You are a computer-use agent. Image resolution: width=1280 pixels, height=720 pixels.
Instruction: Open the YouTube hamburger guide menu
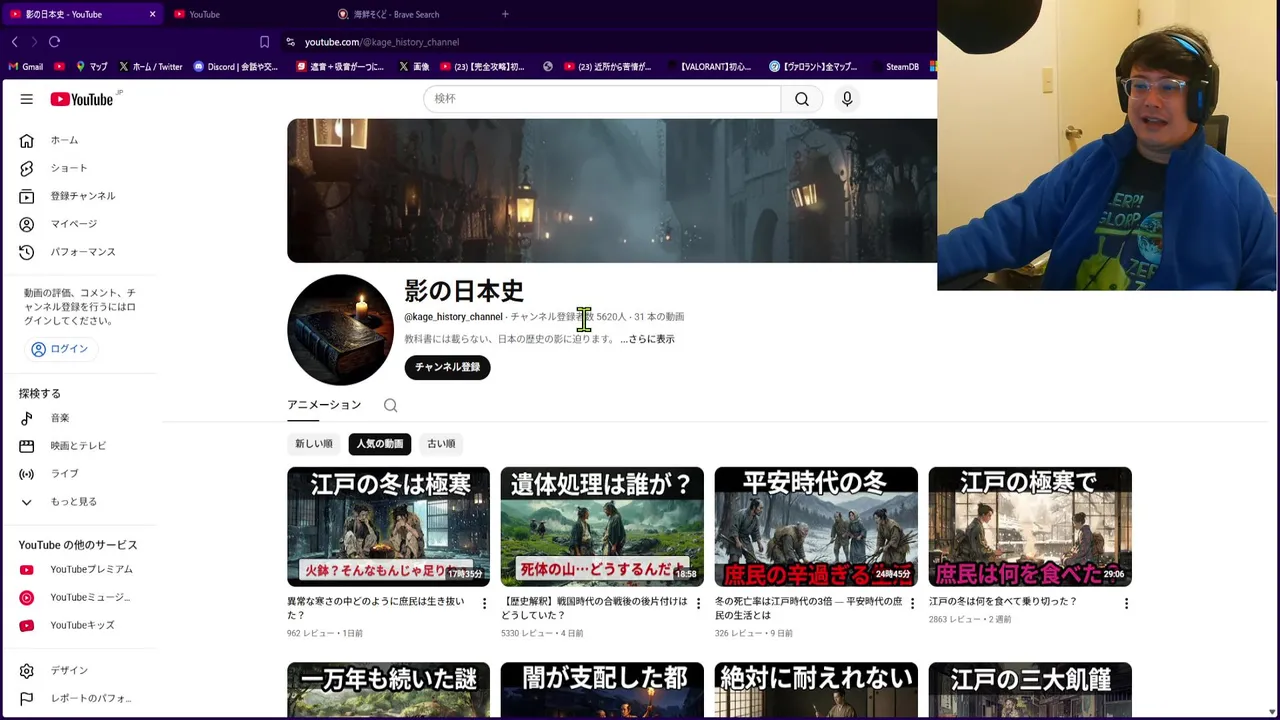[27, 99]
